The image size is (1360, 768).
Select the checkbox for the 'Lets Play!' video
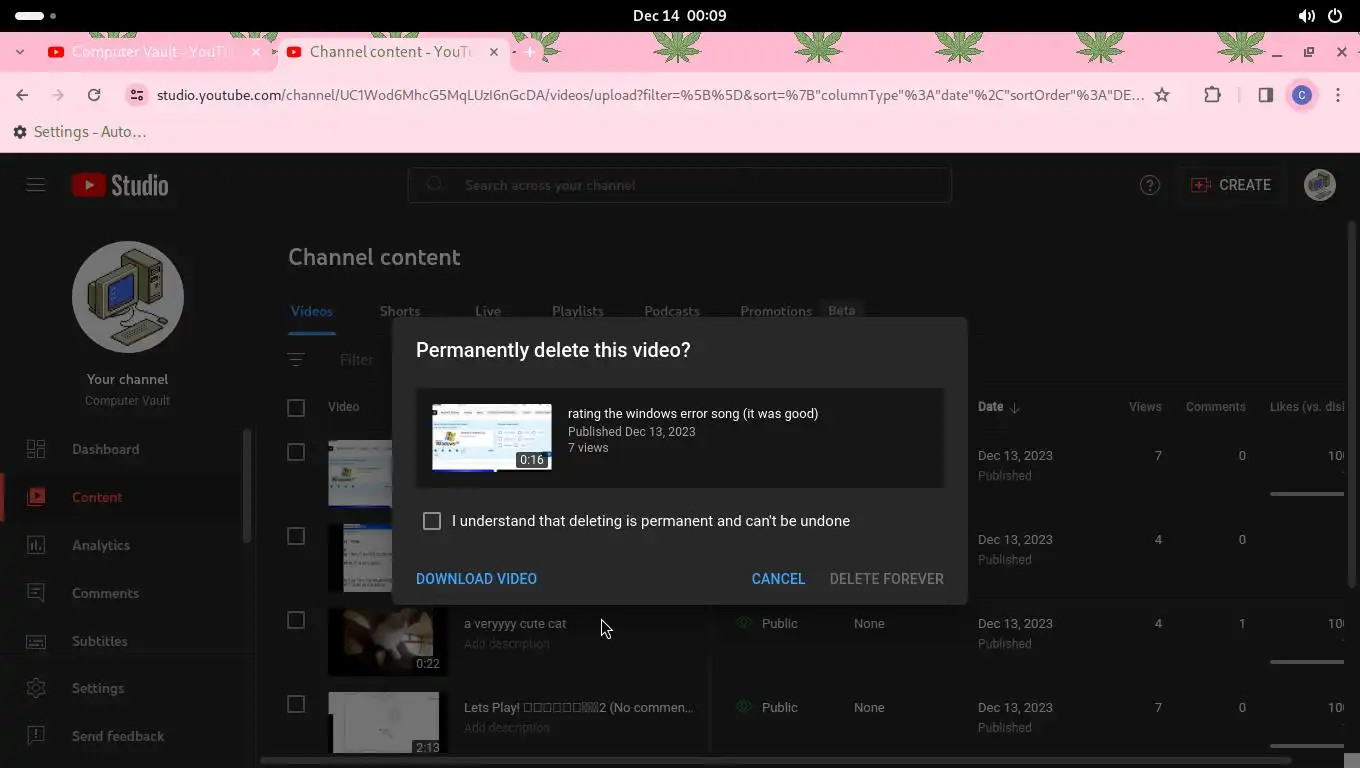click(296, 704)
